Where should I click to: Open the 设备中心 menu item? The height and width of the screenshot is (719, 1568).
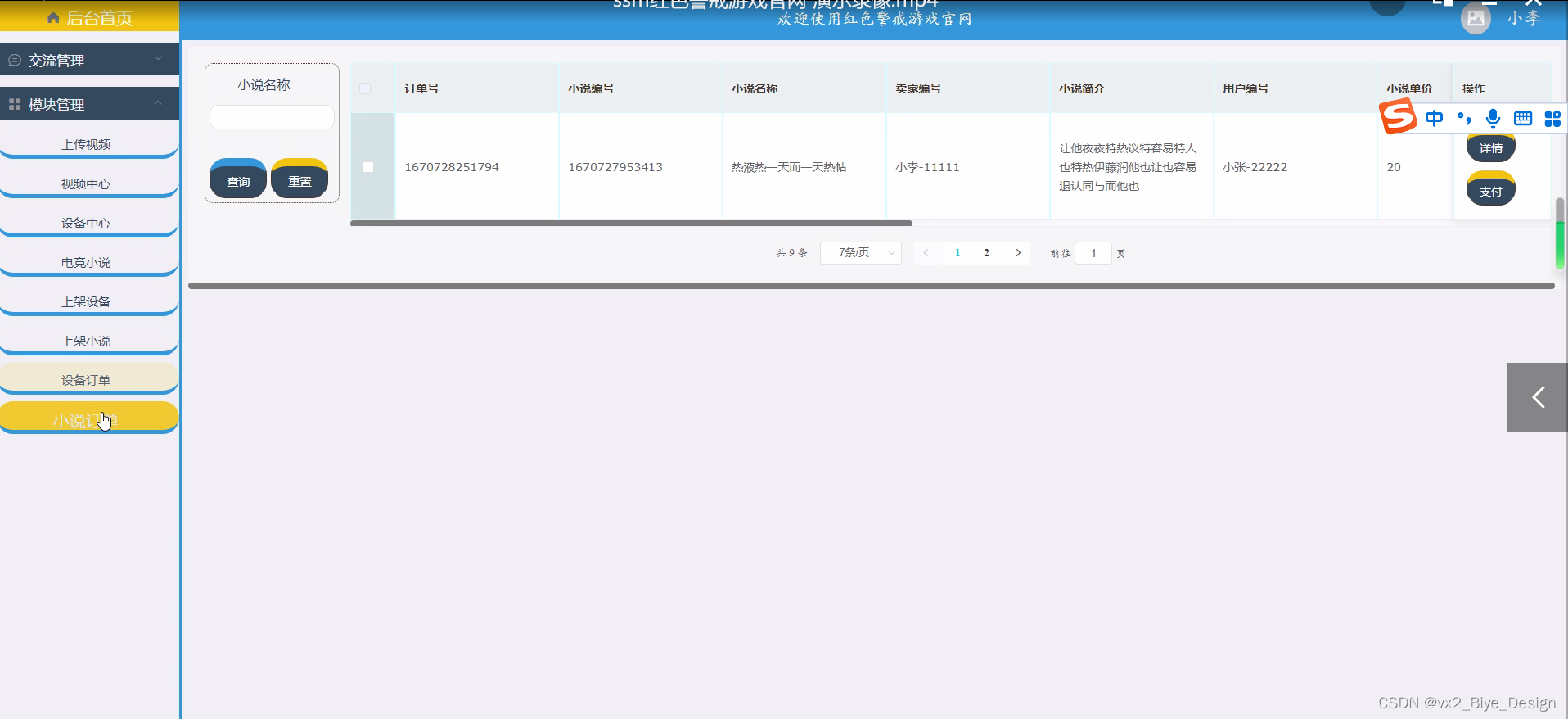point(89,222)
